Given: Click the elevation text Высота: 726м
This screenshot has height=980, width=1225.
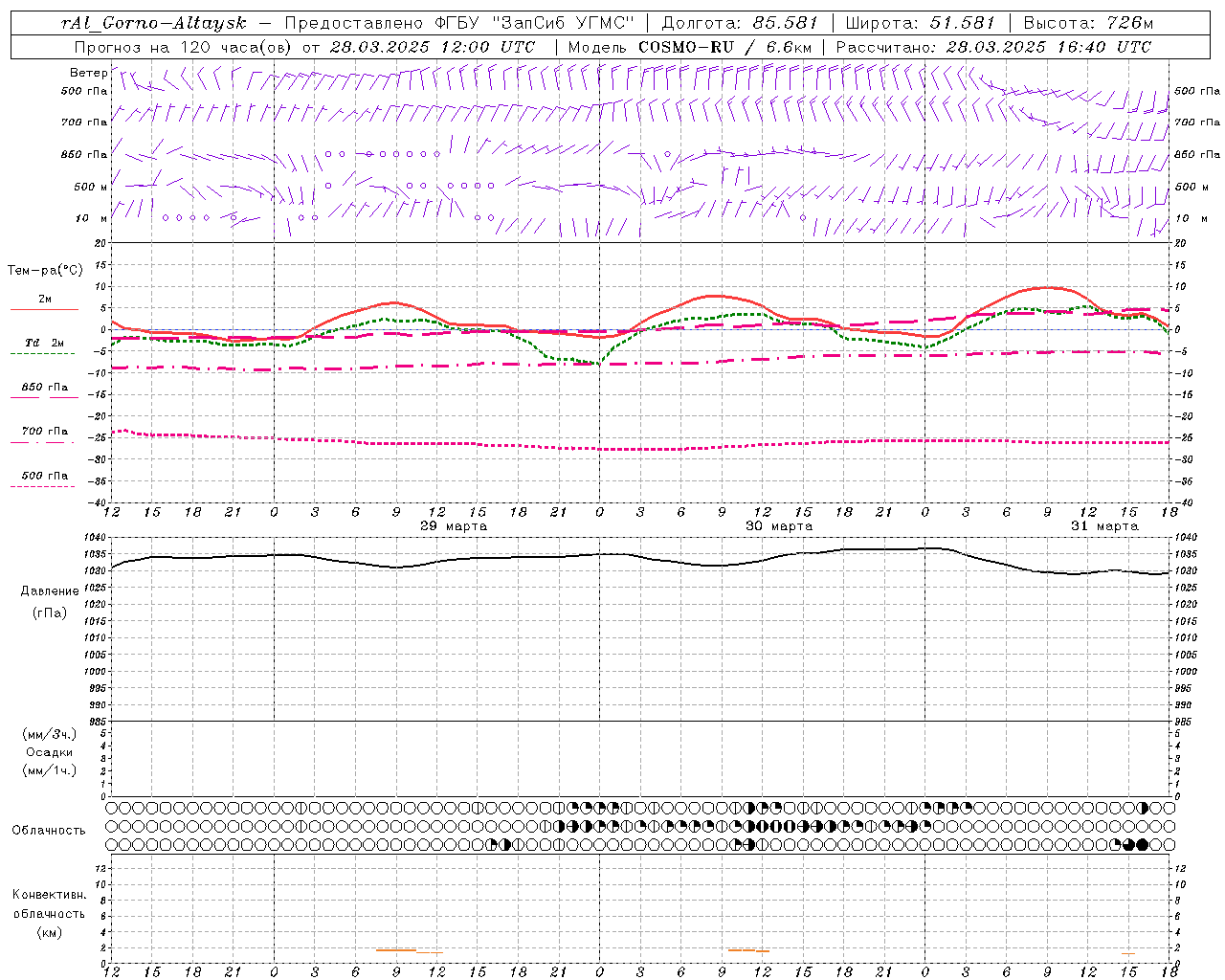Looking at the screenshot, I should (1088, 23).
